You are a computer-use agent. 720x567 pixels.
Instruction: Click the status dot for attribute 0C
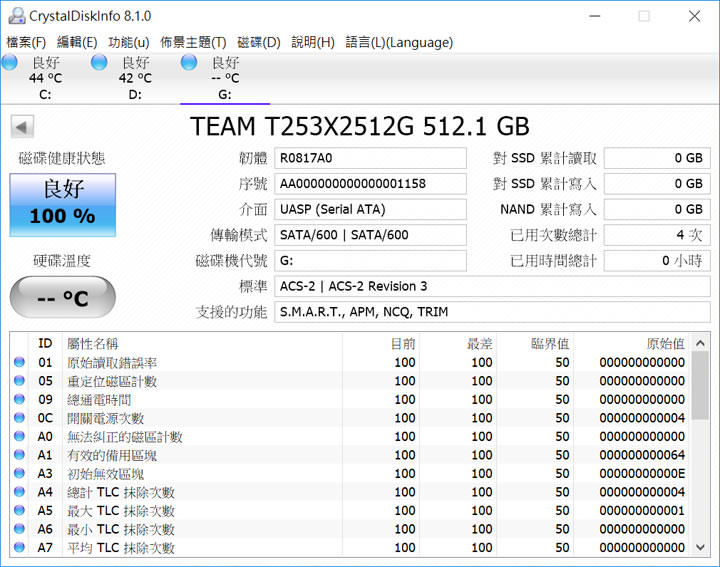pyautogui.click(x=19, y=418)
